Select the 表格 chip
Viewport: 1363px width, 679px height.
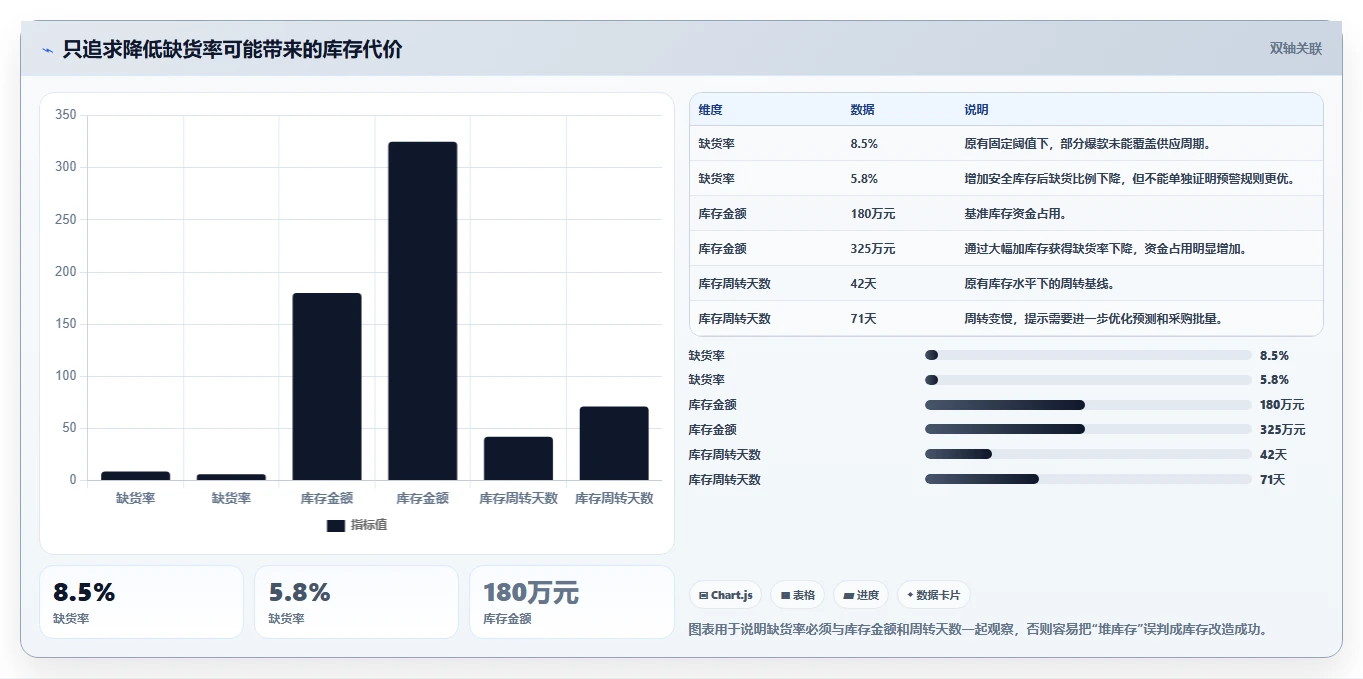[x=797, y=595]
